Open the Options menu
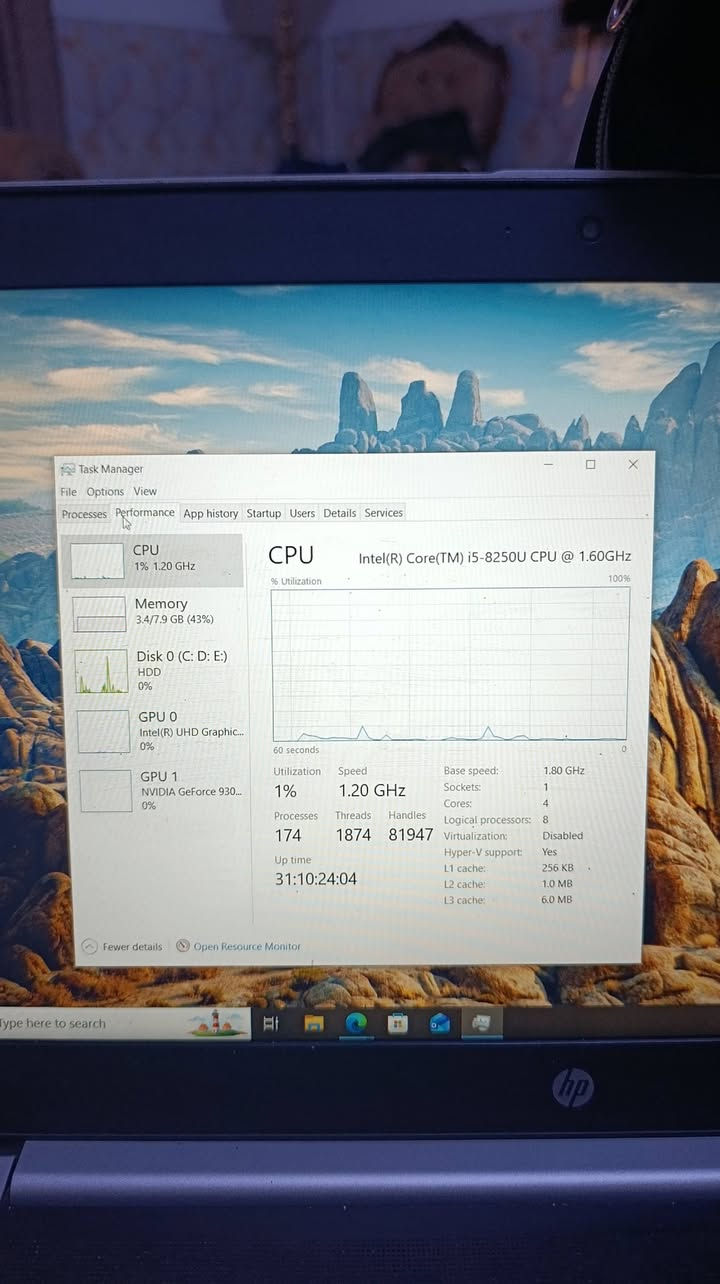720x1284 pixels. (x=105, y=492)
